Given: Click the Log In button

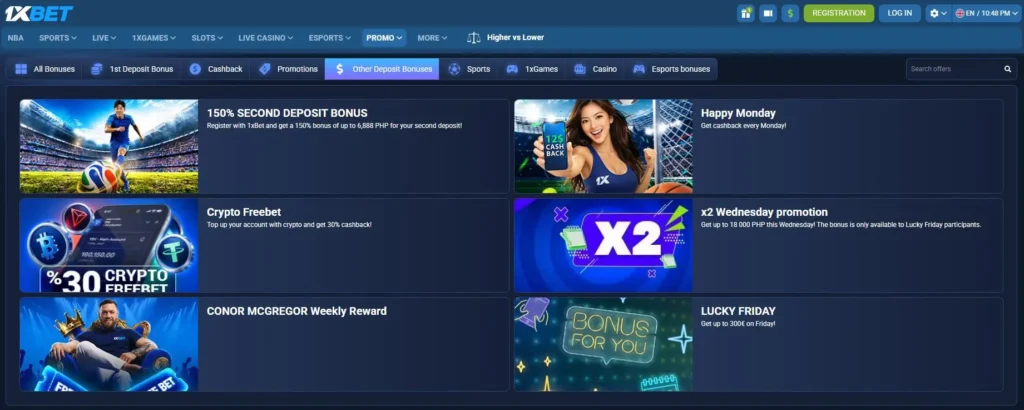Looking at the screenshot, I should click(x=899, y=13).
